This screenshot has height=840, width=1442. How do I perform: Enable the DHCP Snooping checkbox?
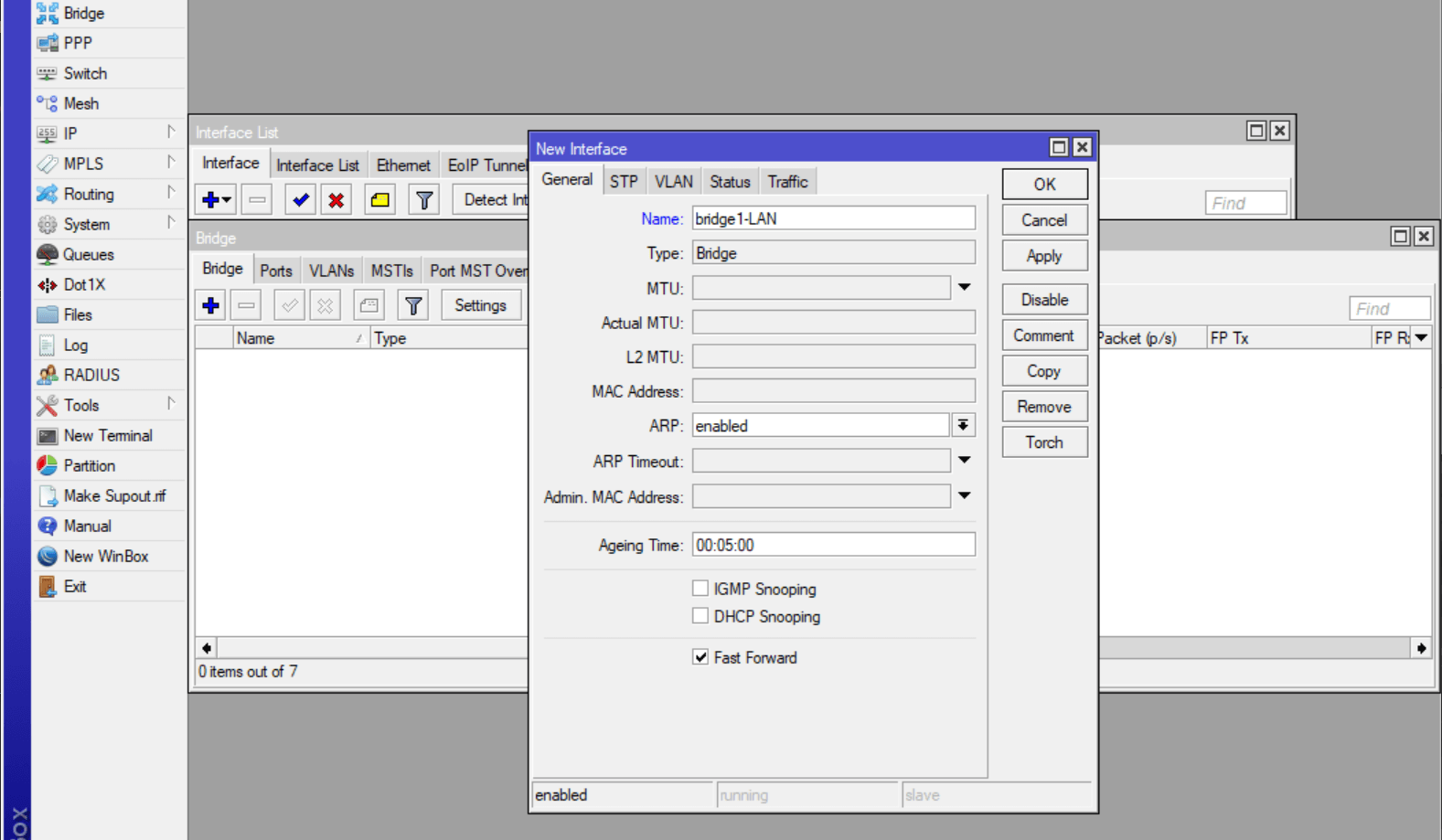[x=700, y=616]
